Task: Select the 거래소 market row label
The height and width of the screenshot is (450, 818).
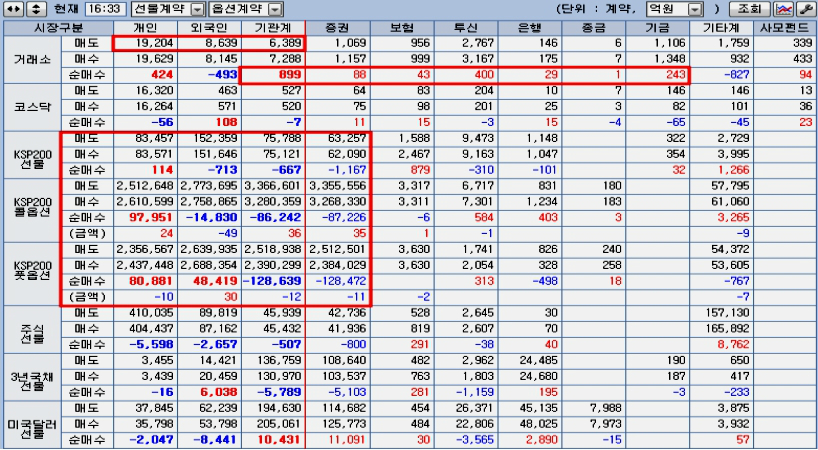Action: coord(32,59)
